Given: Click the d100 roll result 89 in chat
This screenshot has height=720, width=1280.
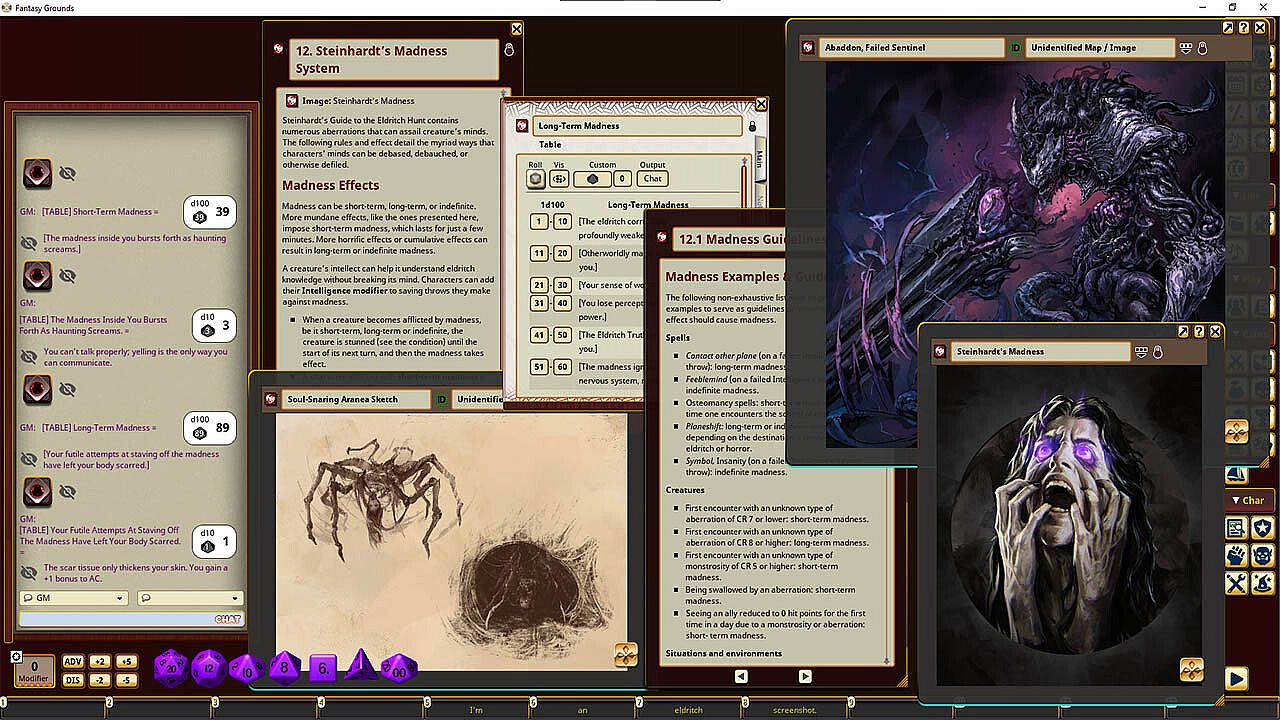Looking at the screenshot, I should click(x=210, y=428).
